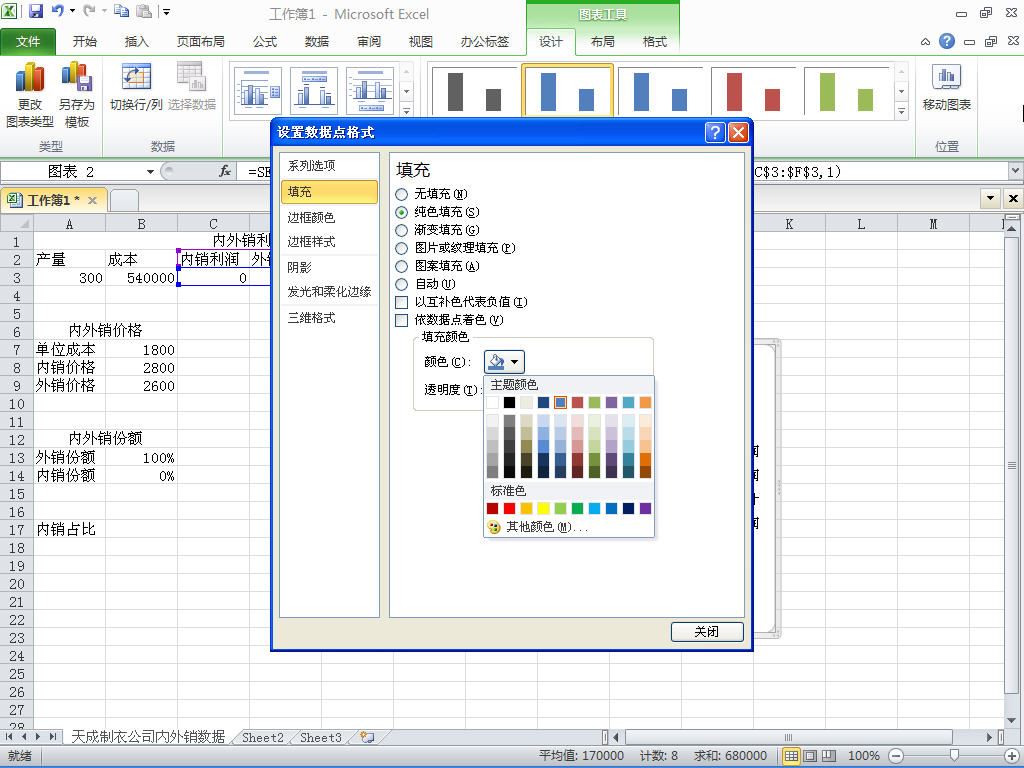
Task: Expand the formula bar
Action: coord(1016,171)
